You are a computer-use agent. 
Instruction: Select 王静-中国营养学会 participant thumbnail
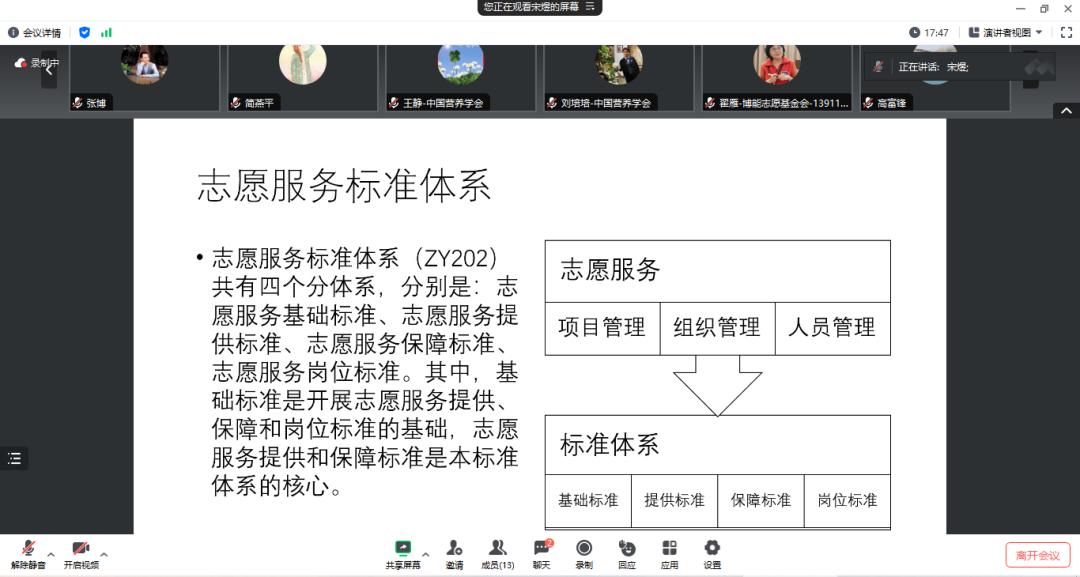click(461, 77)
